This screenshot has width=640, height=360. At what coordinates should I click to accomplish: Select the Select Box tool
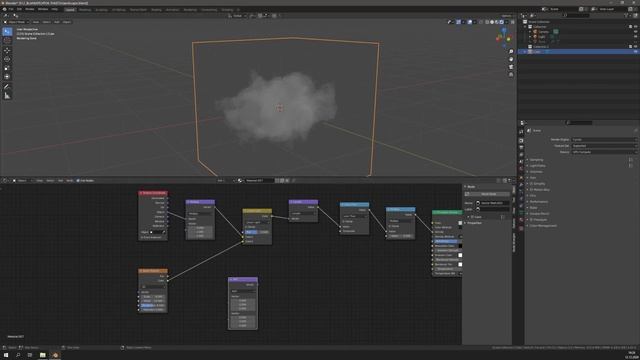click(x=7, y=31)
